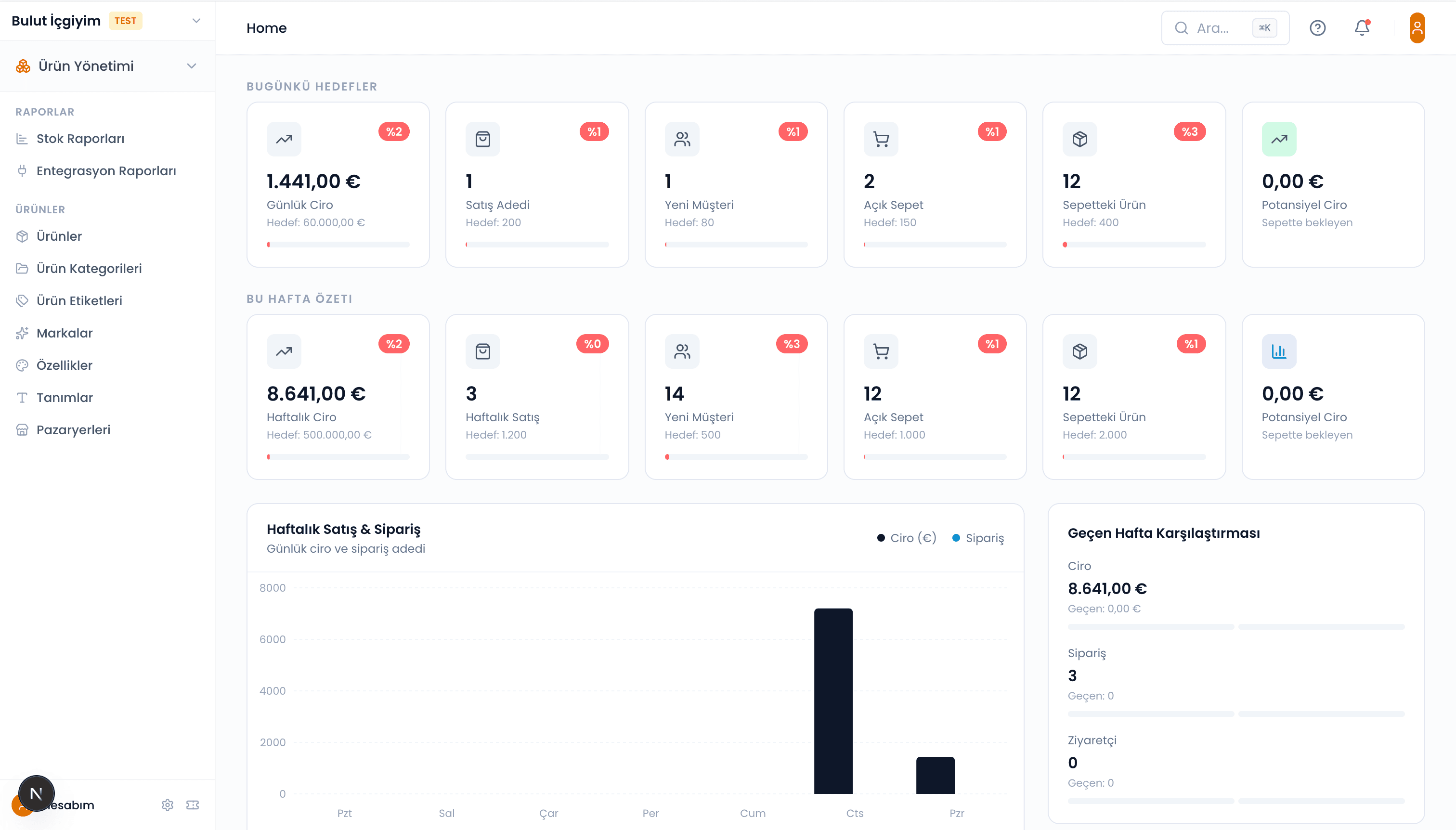Toggle the Ciro (€) chart legend
Image resolution: width=1456 pixels, height=830 pixels.
tap(907, 538)
